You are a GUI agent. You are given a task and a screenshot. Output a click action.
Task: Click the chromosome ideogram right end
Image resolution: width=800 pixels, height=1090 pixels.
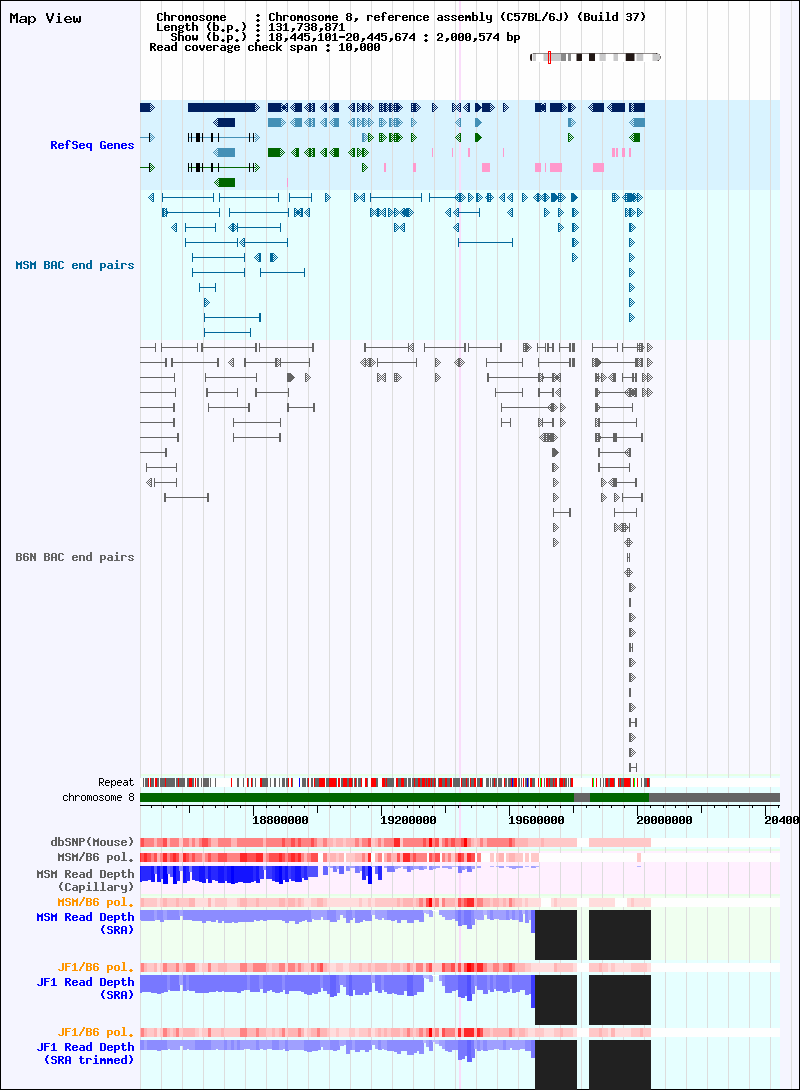657,57
